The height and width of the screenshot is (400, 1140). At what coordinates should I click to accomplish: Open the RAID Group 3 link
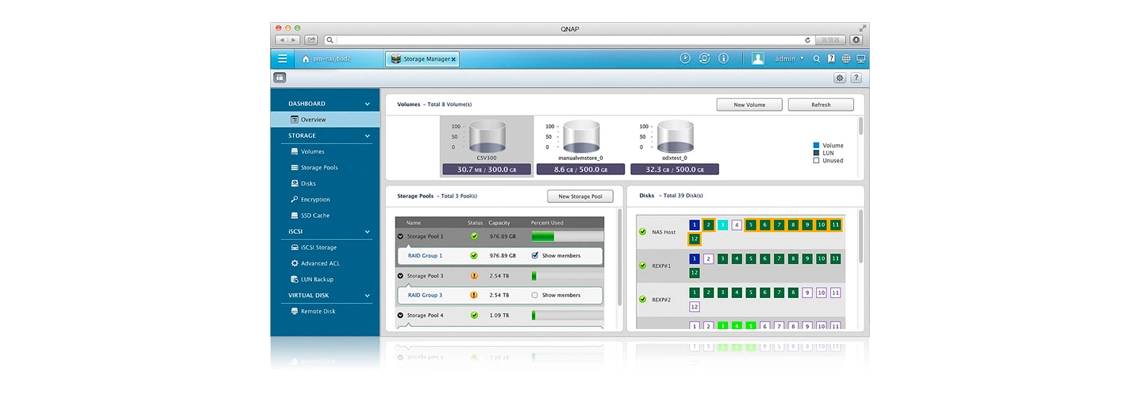[425, 295]
